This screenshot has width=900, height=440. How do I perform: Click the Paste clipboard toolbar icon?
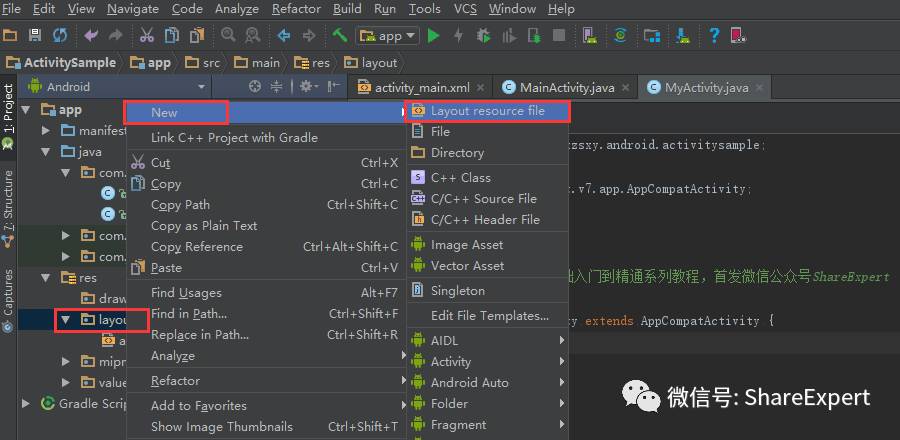pyautogui.click(x=197, y=36)
